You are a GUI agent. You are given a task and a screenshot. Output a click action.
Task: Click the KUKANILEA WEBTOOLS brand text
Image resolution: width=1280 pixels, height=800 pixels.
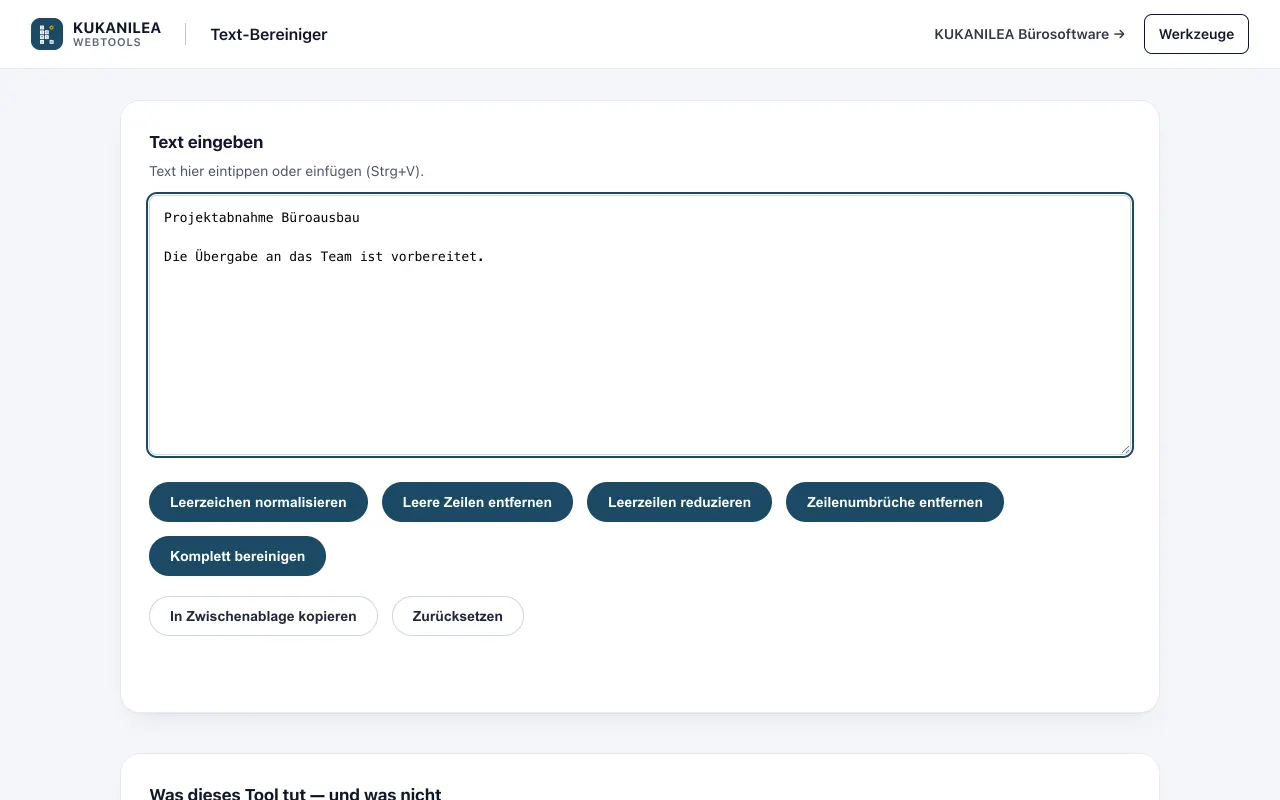pyautogui.click(x=117, y=34)
